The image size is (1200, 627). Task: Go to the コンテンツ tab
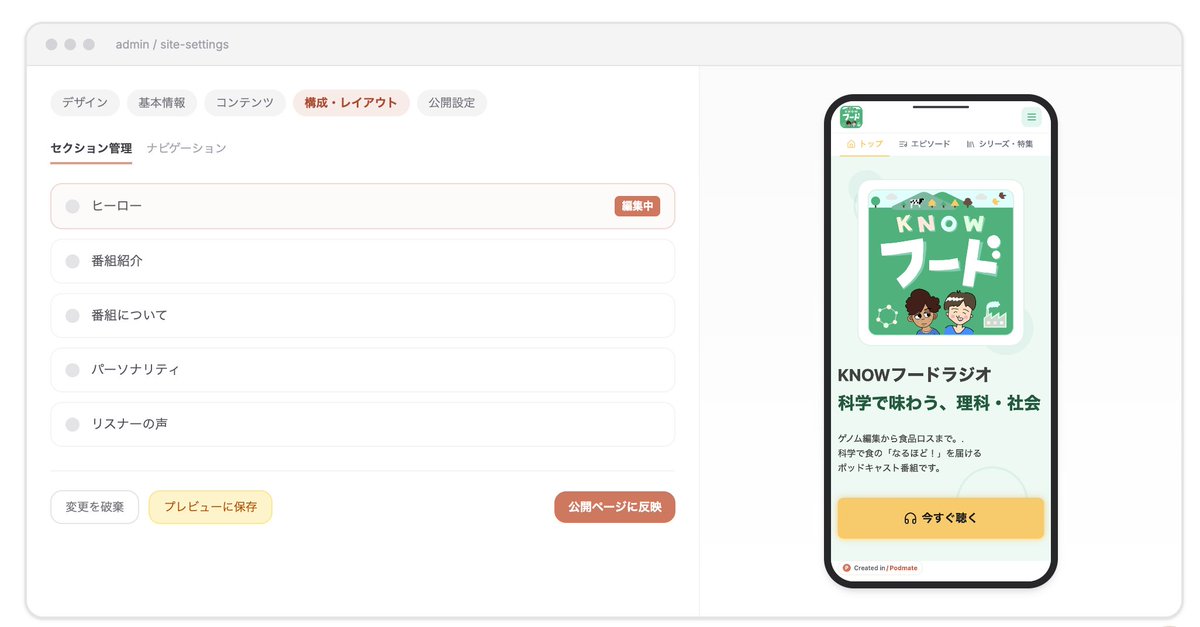tap(245, 103)
